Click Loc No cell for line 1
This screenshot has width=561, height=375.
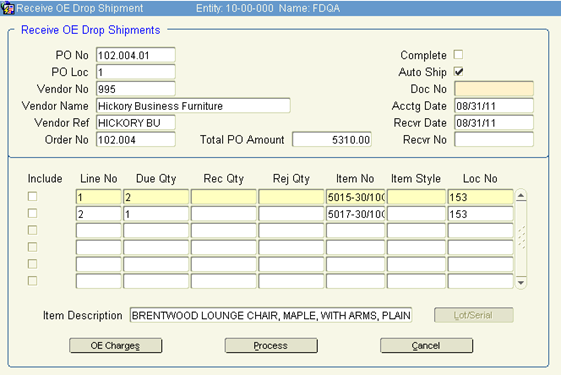tap(480, 197)
